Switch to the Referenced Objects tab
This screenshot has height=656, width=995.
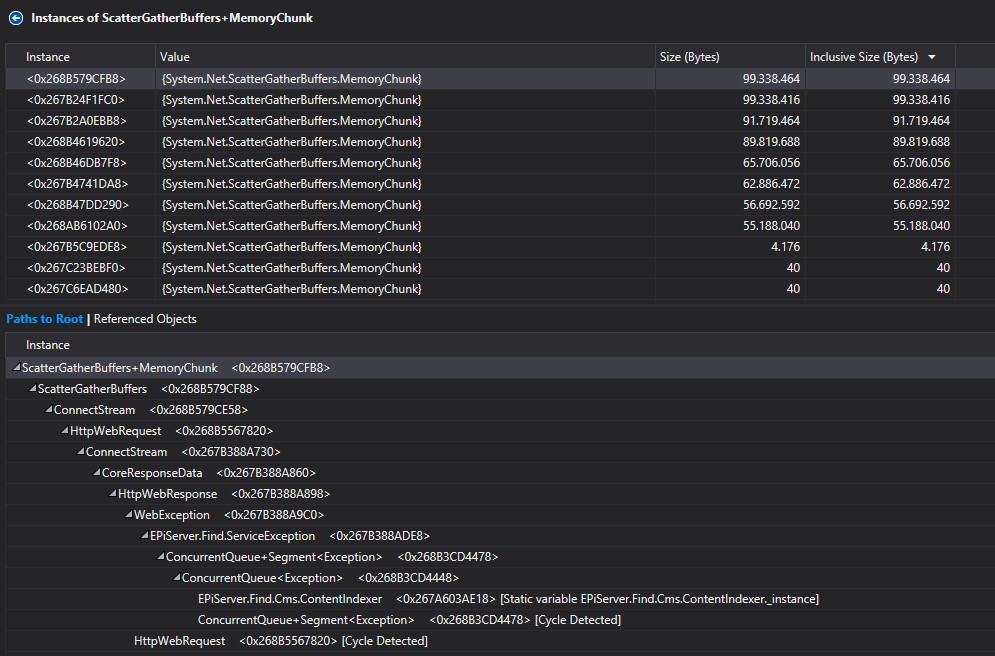[x=145, y=319]
